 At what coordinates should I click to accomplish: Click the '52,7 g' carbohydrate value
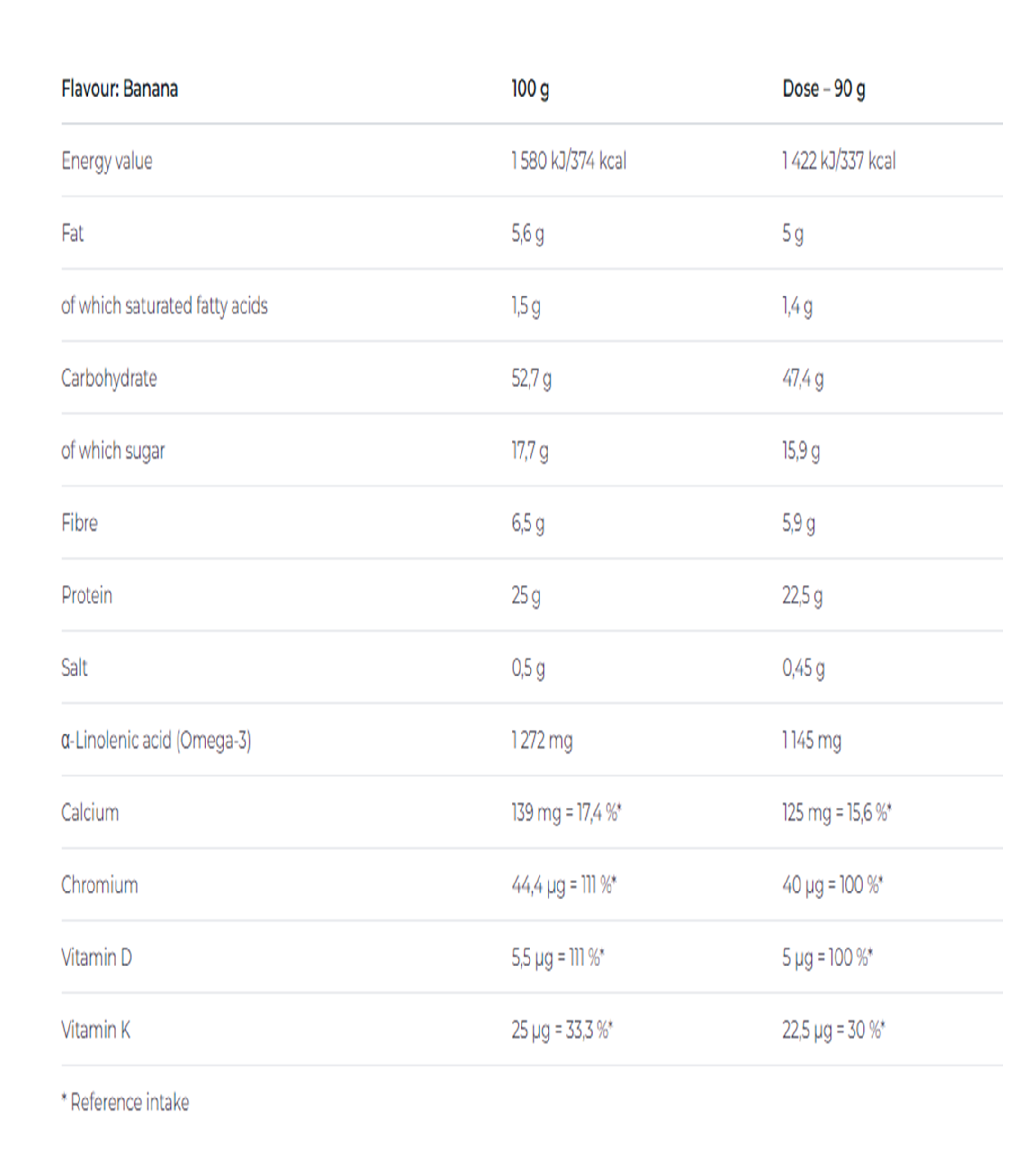531,378
